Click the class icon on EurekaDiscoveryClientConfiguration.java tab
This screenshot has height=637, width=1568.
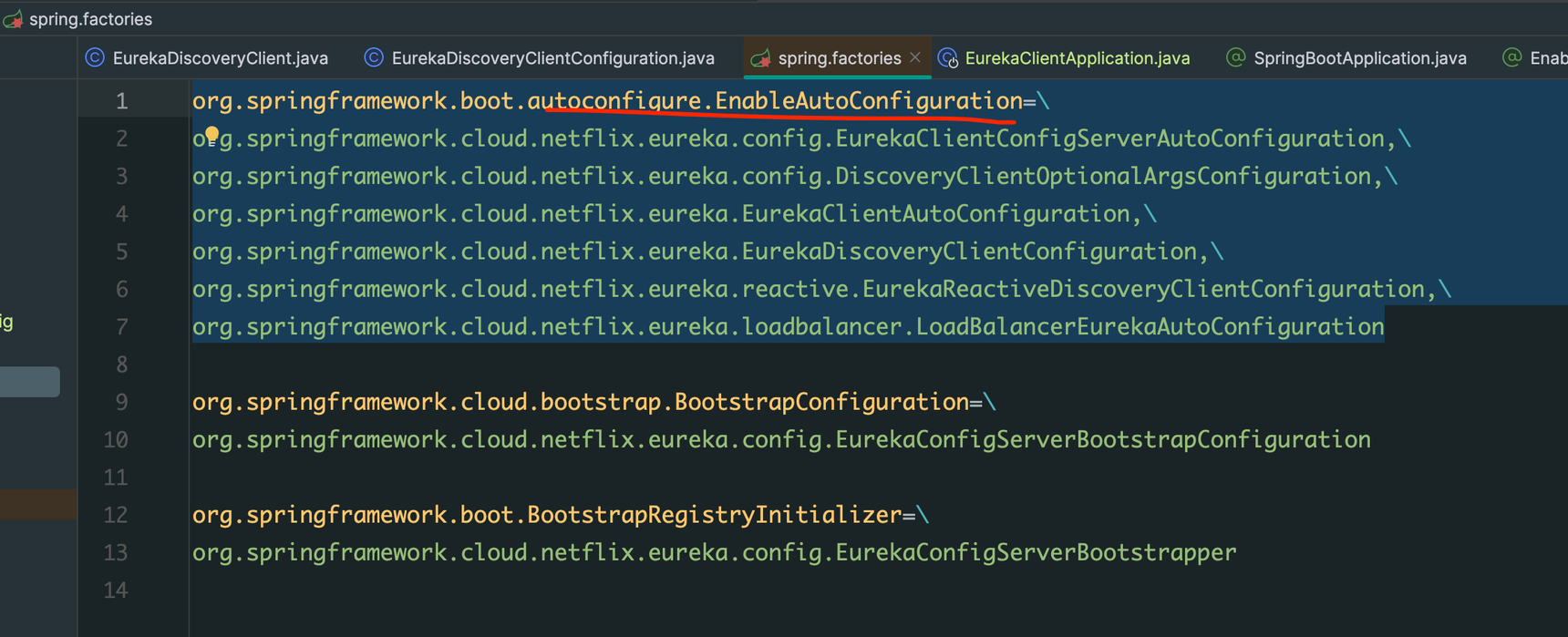tap(374, 57)
